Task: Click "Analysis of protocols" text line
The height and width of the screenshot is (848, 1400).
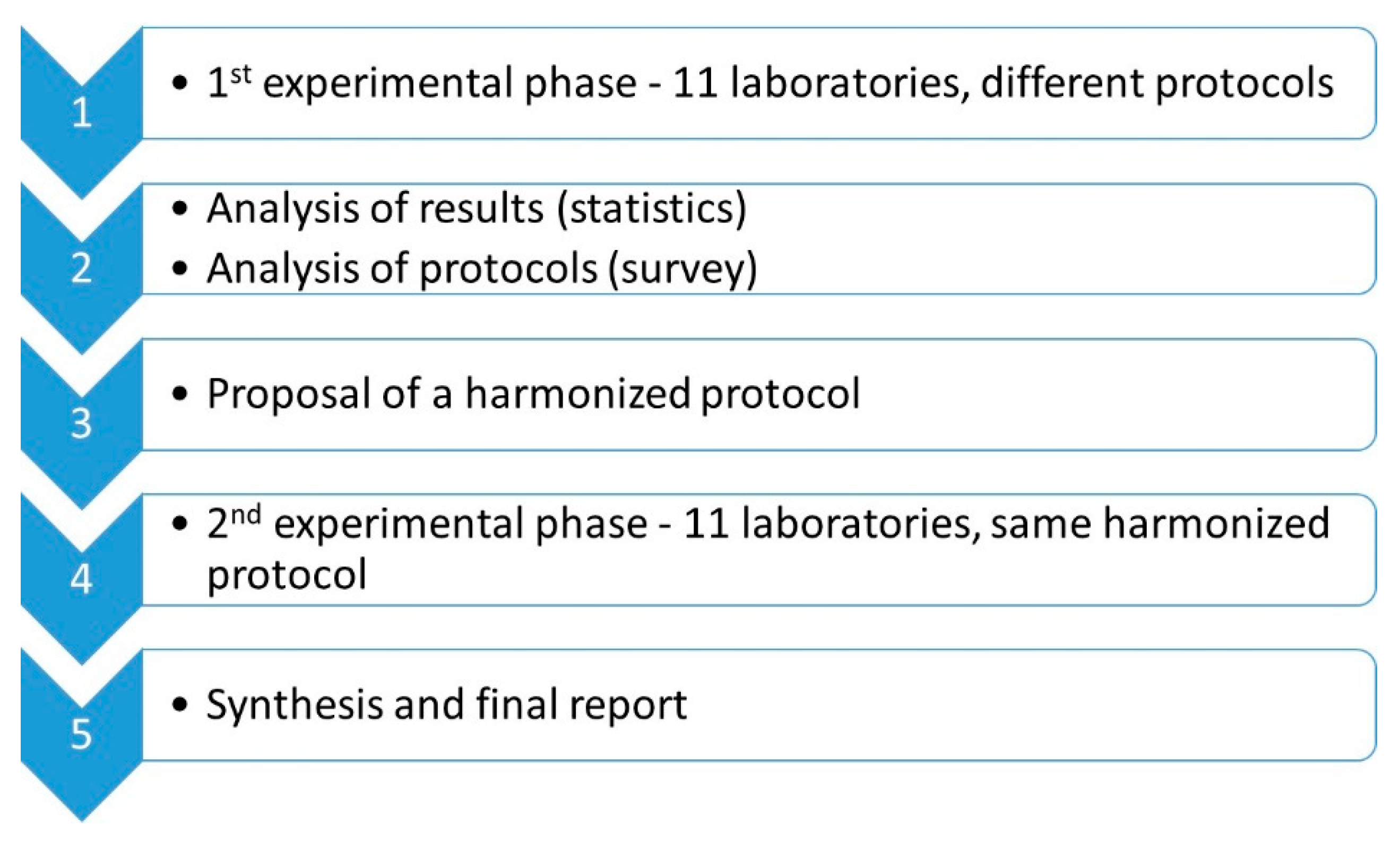Action: [402, 268]
